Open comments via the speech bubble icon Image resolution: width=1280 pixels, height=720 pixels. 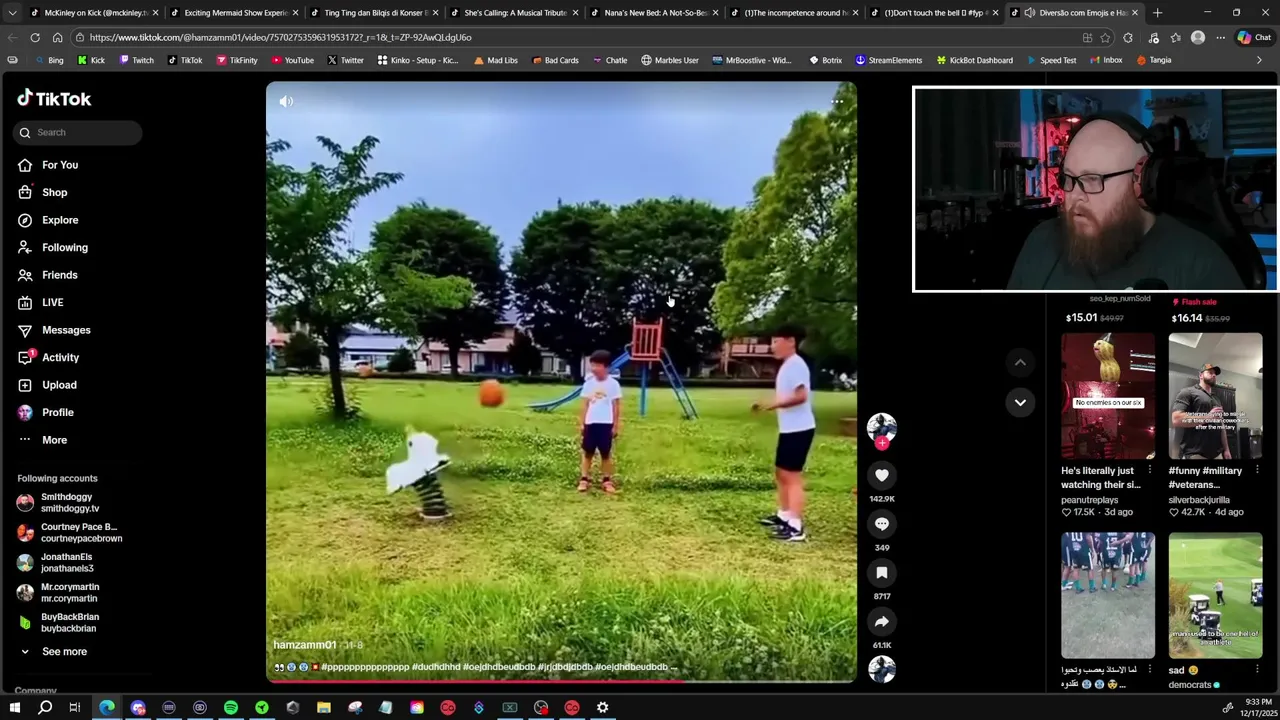coord(881,524)
